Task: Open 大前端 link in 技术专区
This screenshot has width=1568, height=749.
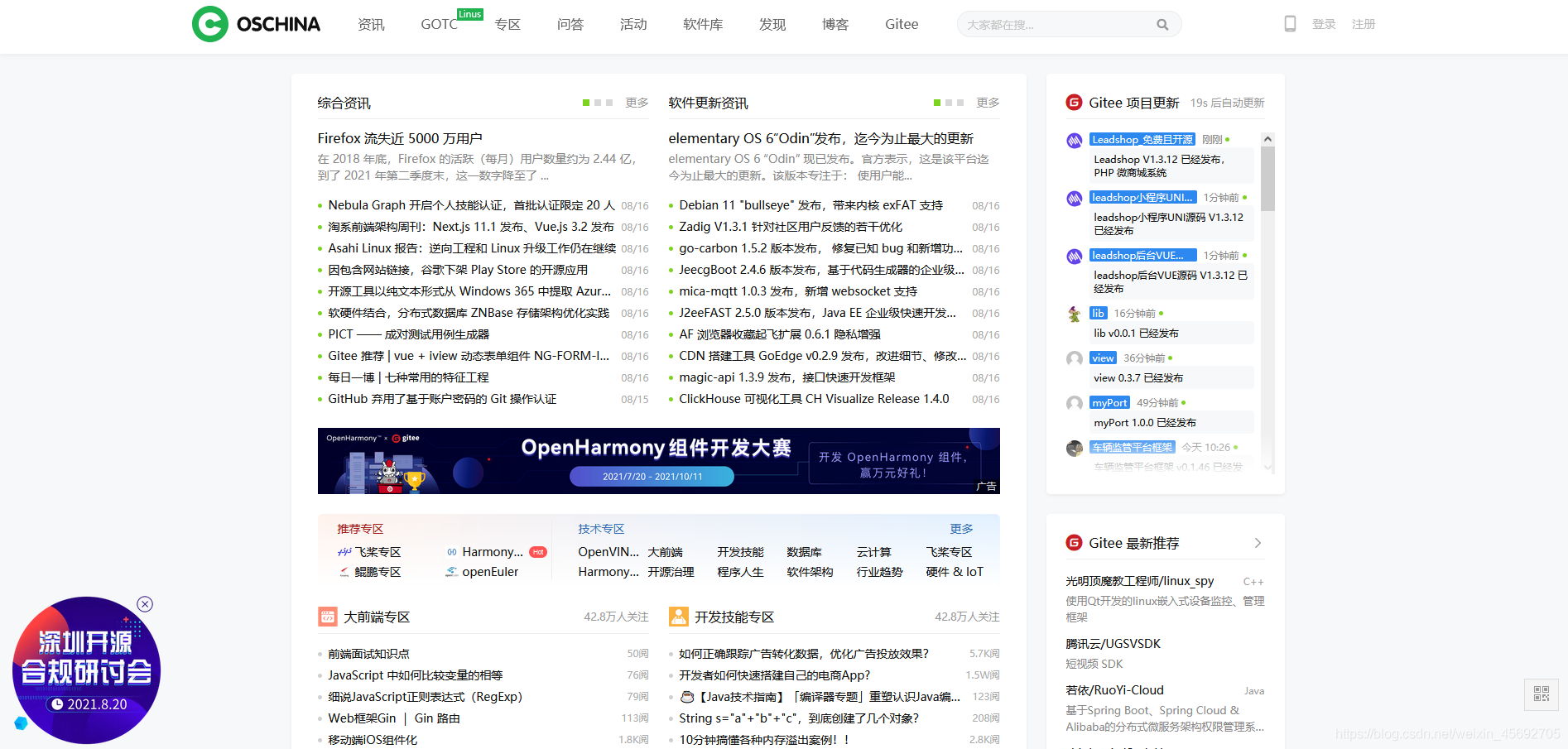Action: (665, 552)
